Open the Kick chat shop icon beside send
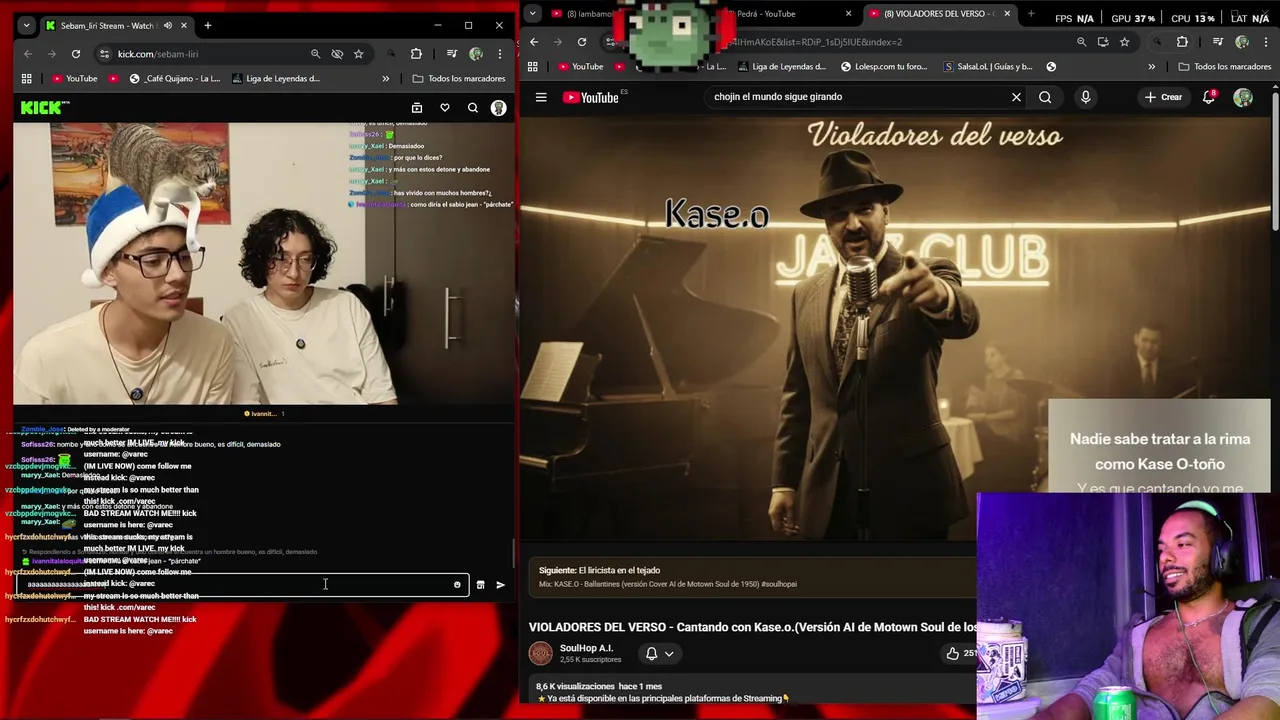Image resolution: width=1280 pixels, height=720 pixels. pos(480,585)
